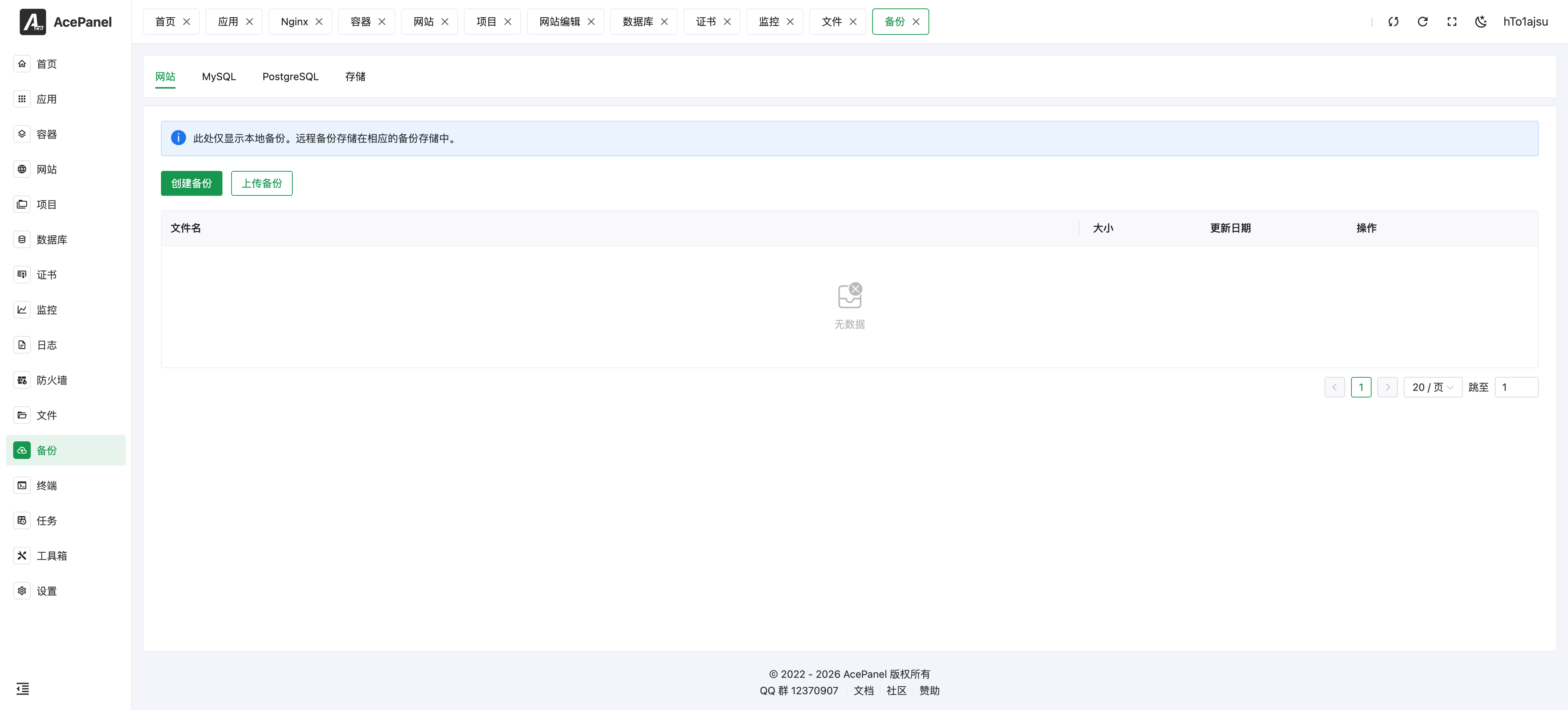Go to Settings in sidebar
Image resolution: width=1568 pixels, height=710 pixels.
click(46, 591)
